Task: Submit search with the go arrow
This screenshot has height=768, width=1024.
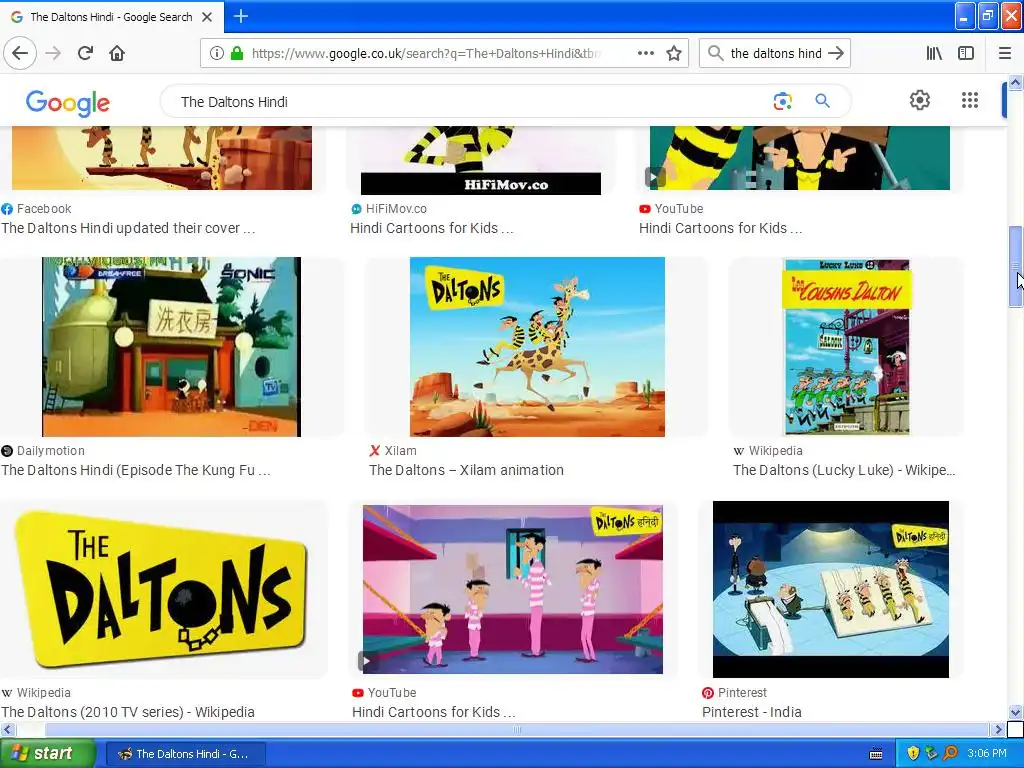Action: coord(836,54)
